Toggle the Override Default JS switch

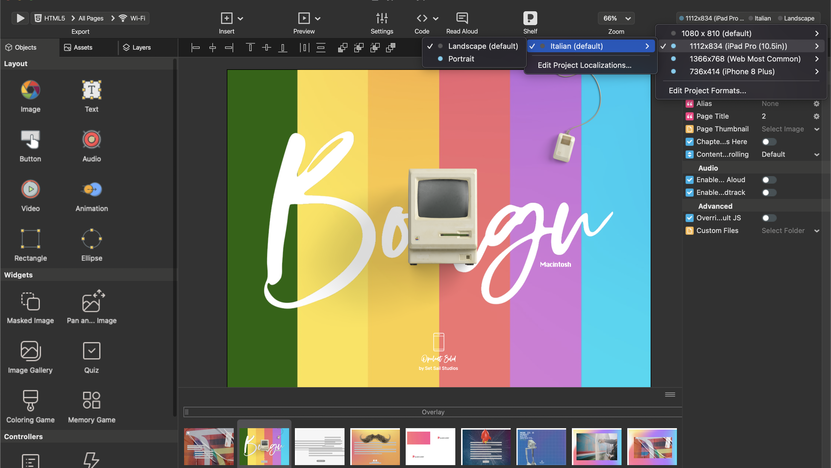tap(768, 218)
